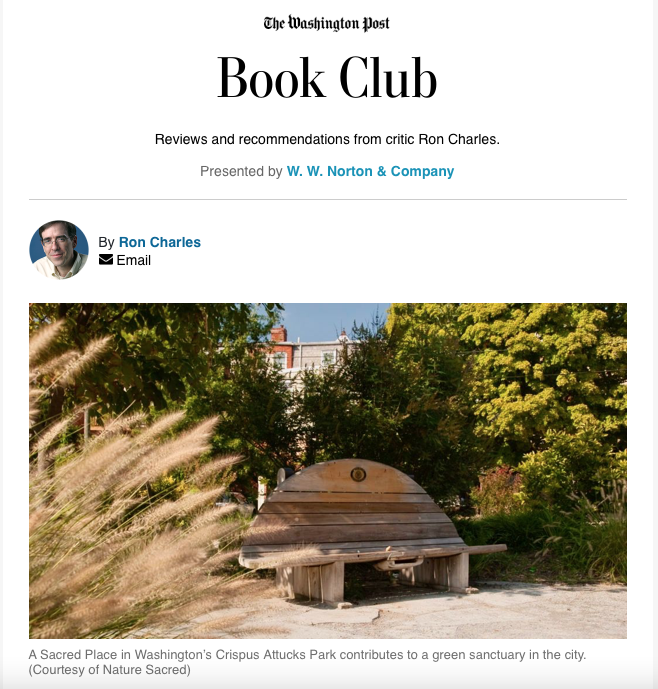Click the By label before the author name
The height and width of the screenshot is (689, 658).
pos(106,242)
